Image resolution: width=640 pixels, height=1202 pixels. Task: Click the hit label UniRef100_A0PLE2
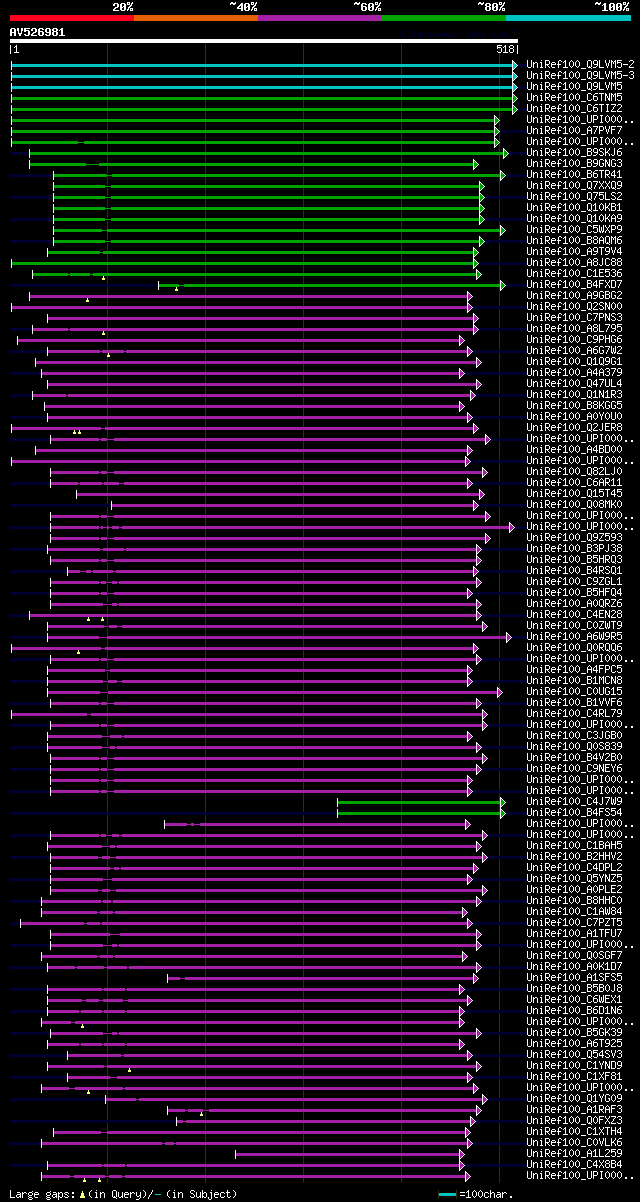click(x=575, y=889)
